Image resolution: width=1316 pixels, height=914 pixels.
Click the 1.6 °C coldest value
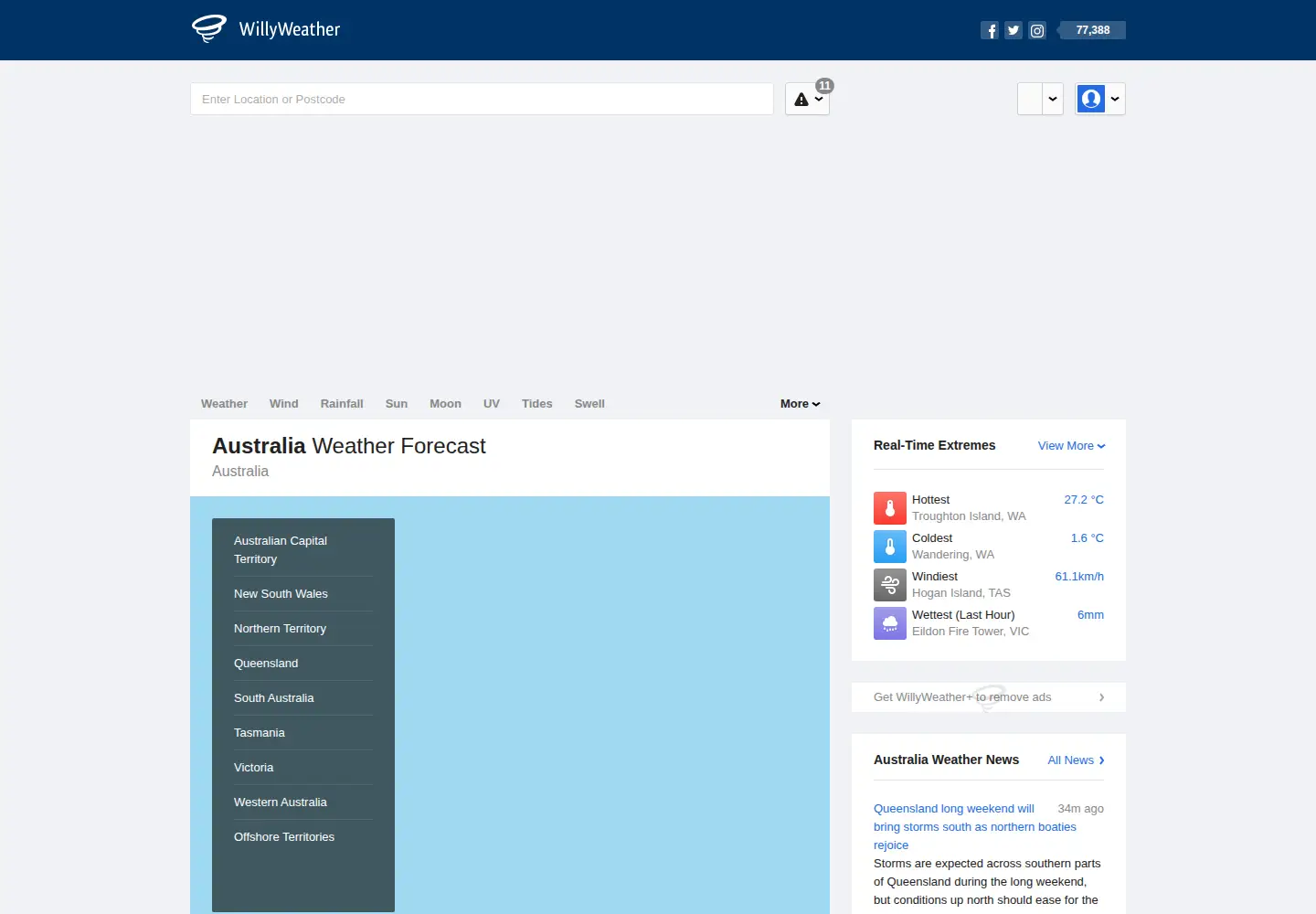(x=1088, y=537)
